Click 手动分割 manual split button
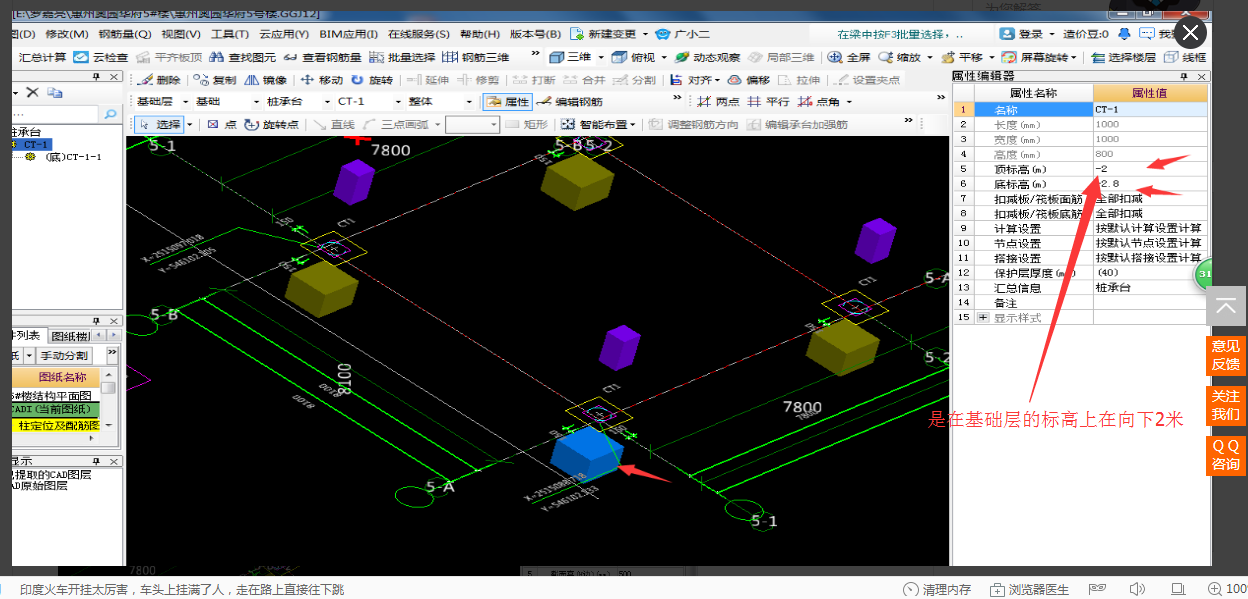Image resolution: width=1248 pixels, height=599 pixels. [x=64, y=355]
